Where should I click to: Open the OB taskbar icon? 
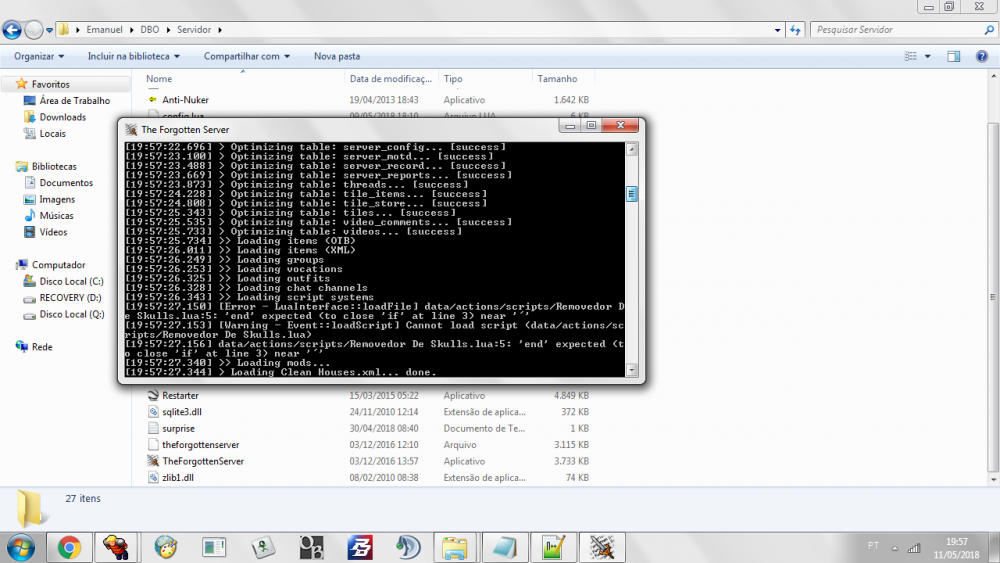(311, 548)
